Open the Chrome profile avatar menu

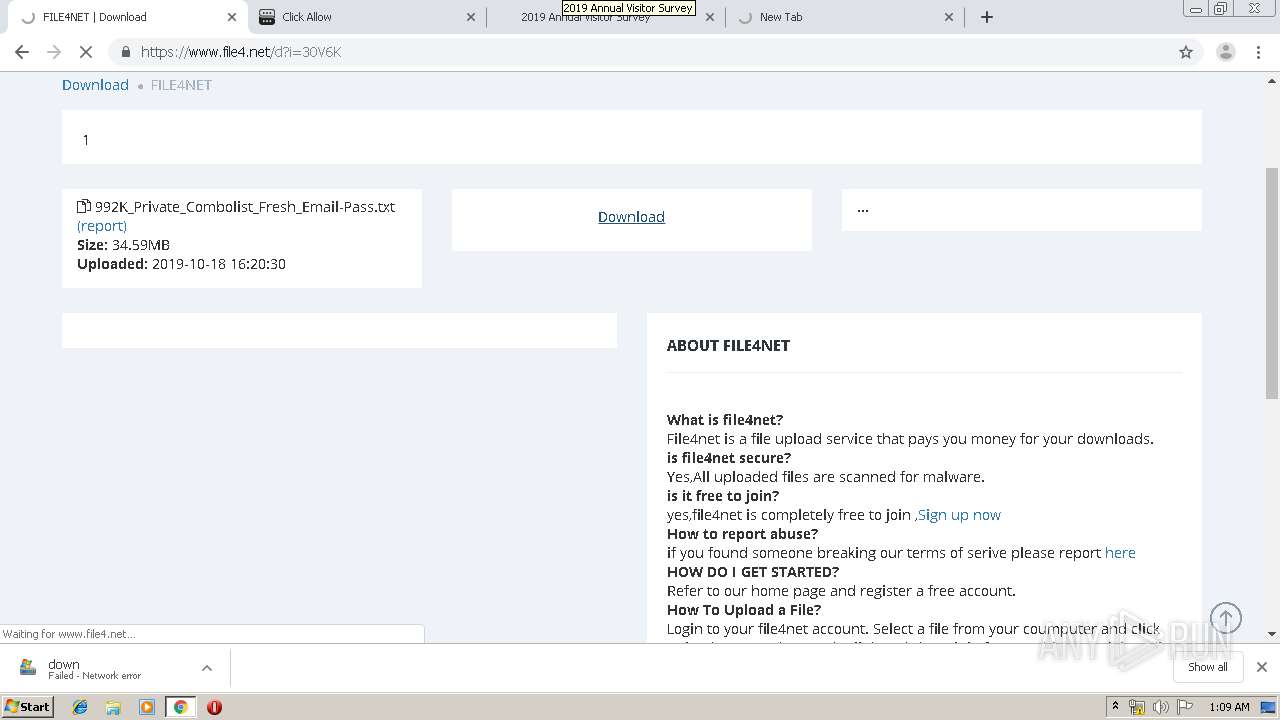[x=1225, y=52]
